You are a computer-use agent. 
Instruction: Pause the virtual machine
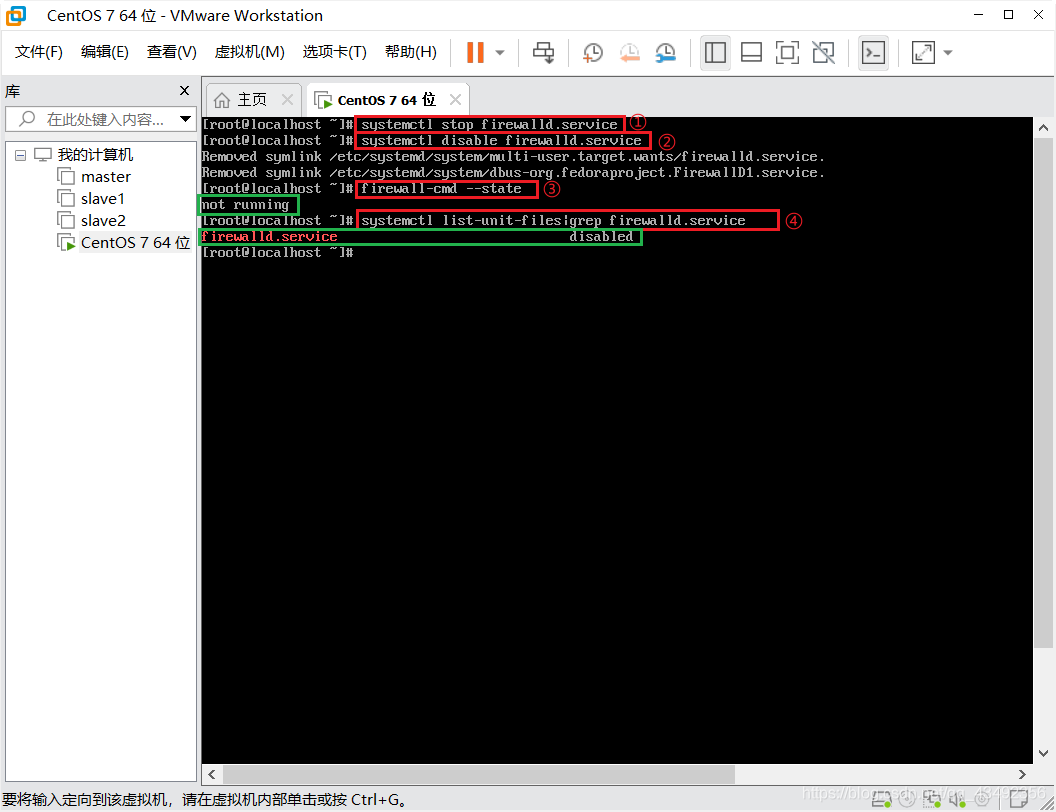click(475, 53)
